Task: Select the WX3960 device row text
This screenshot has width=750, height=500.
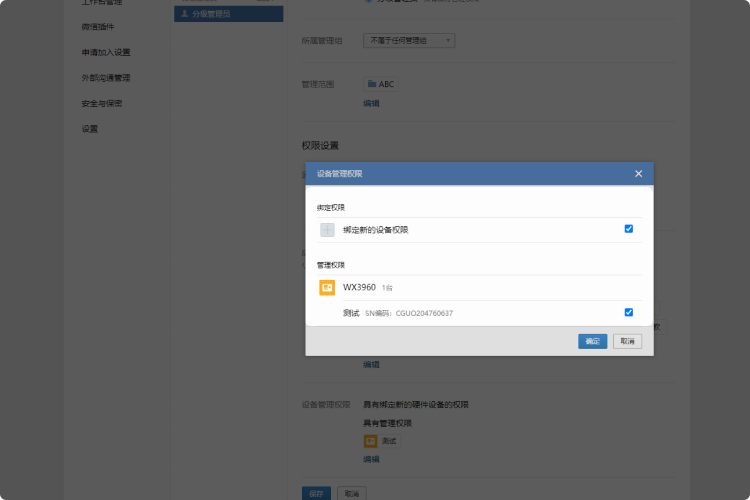Action: coord(359,288)
